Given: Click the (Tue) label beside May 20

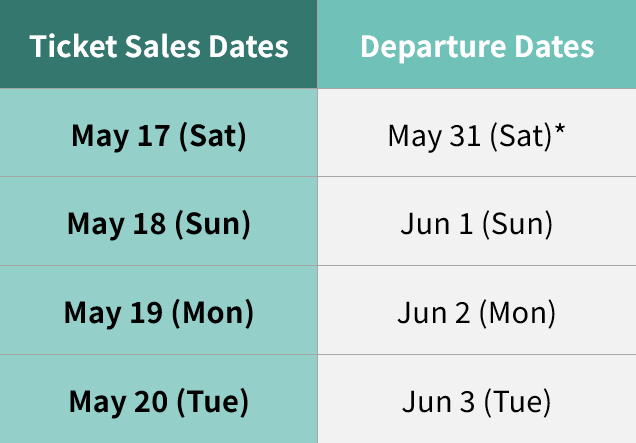Looking at the screenshot, I should pos(213,402).
